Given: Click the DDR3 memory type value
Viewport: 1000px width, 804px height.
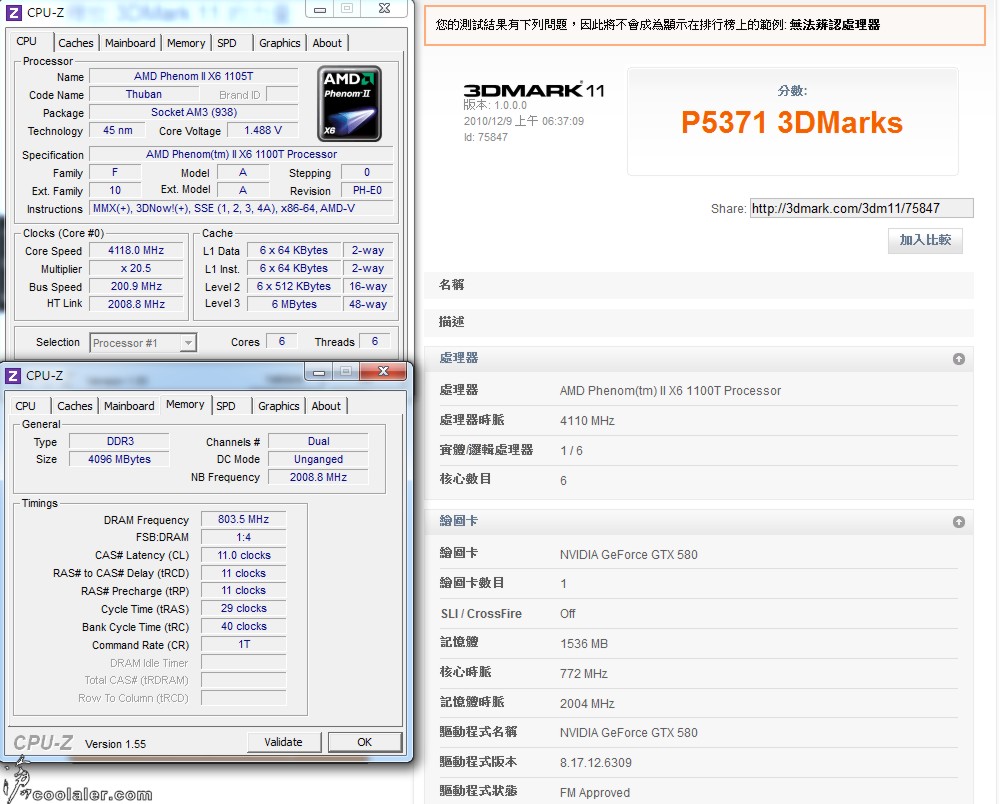Looking at the screenshot, I should [120, 441].
